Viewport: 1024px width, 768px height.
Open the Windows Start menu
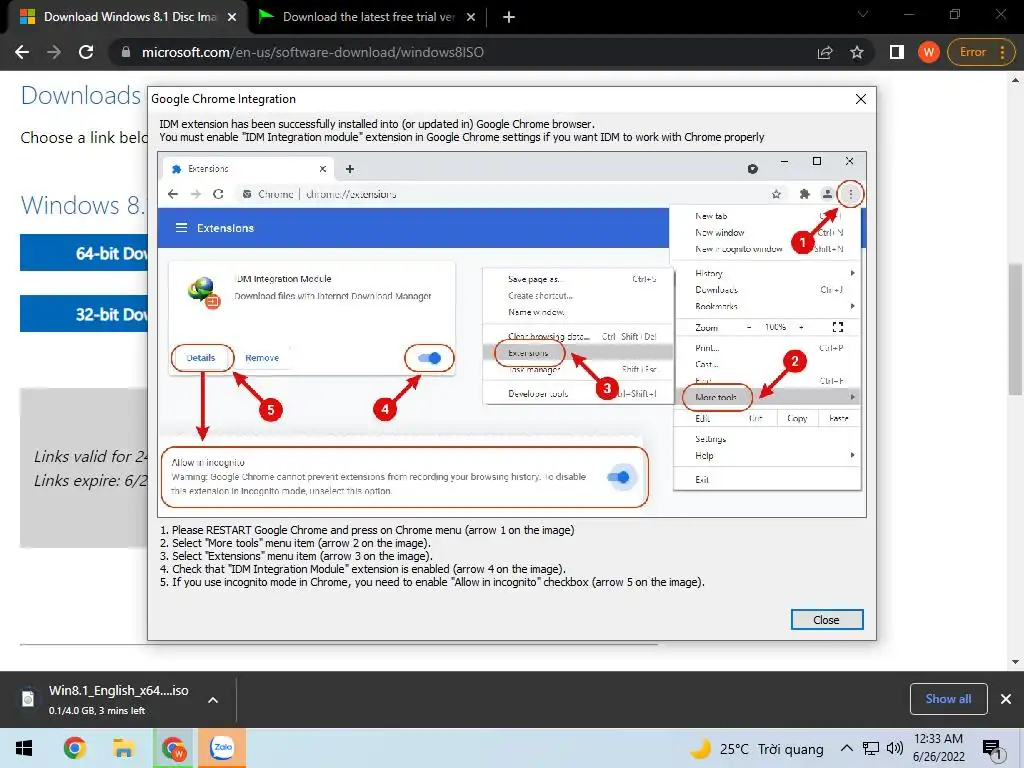[24, 748]
